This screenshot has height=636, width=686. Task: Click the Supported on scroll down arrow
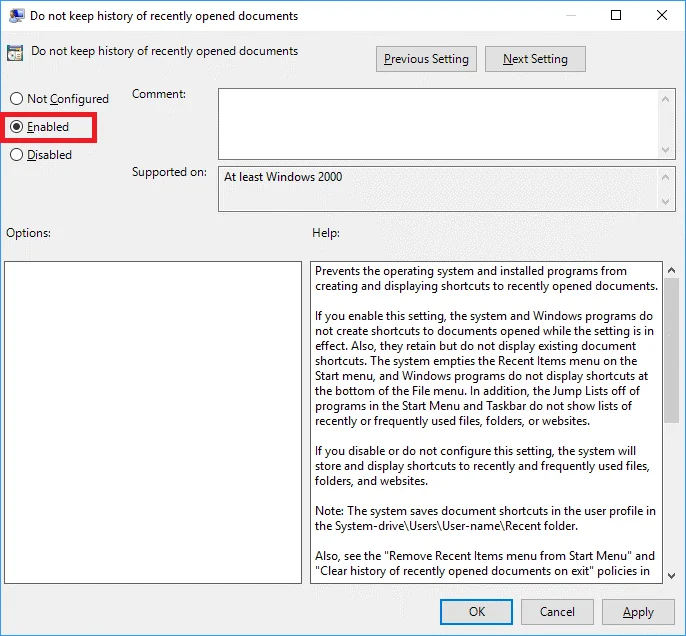coord(667,203)
